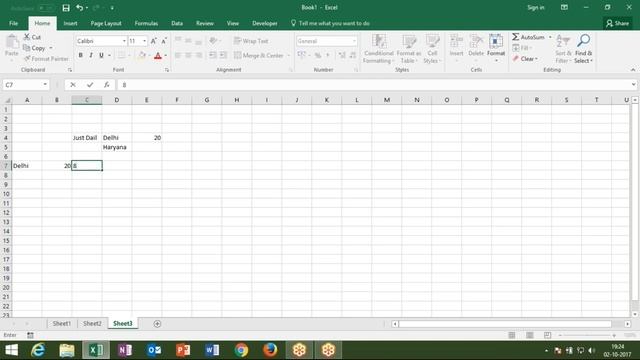This screenshot has width=640, height=360.
Task: Select cell containing Haryana
Action: (117, 147)
